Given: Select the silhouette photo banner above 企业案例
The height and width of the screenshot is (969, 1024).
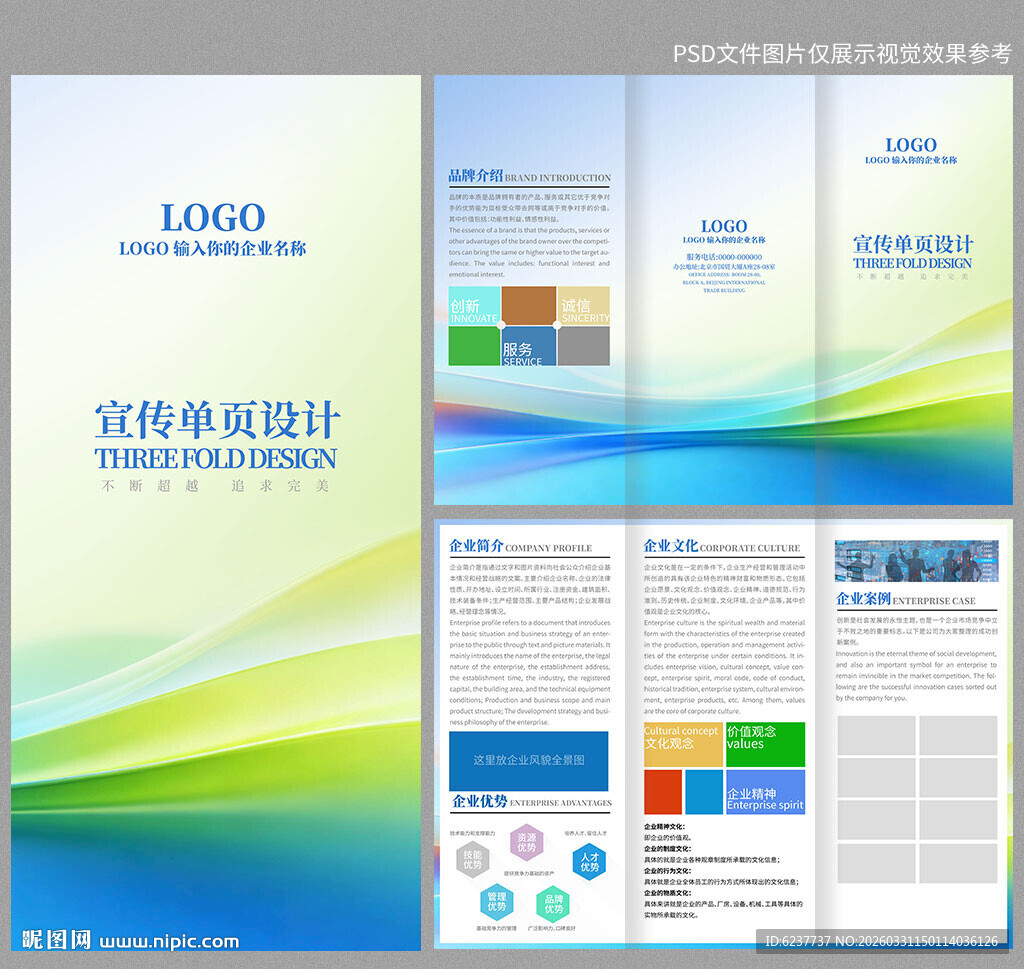Looking at the screenshot, I should (x=916, y=561).
